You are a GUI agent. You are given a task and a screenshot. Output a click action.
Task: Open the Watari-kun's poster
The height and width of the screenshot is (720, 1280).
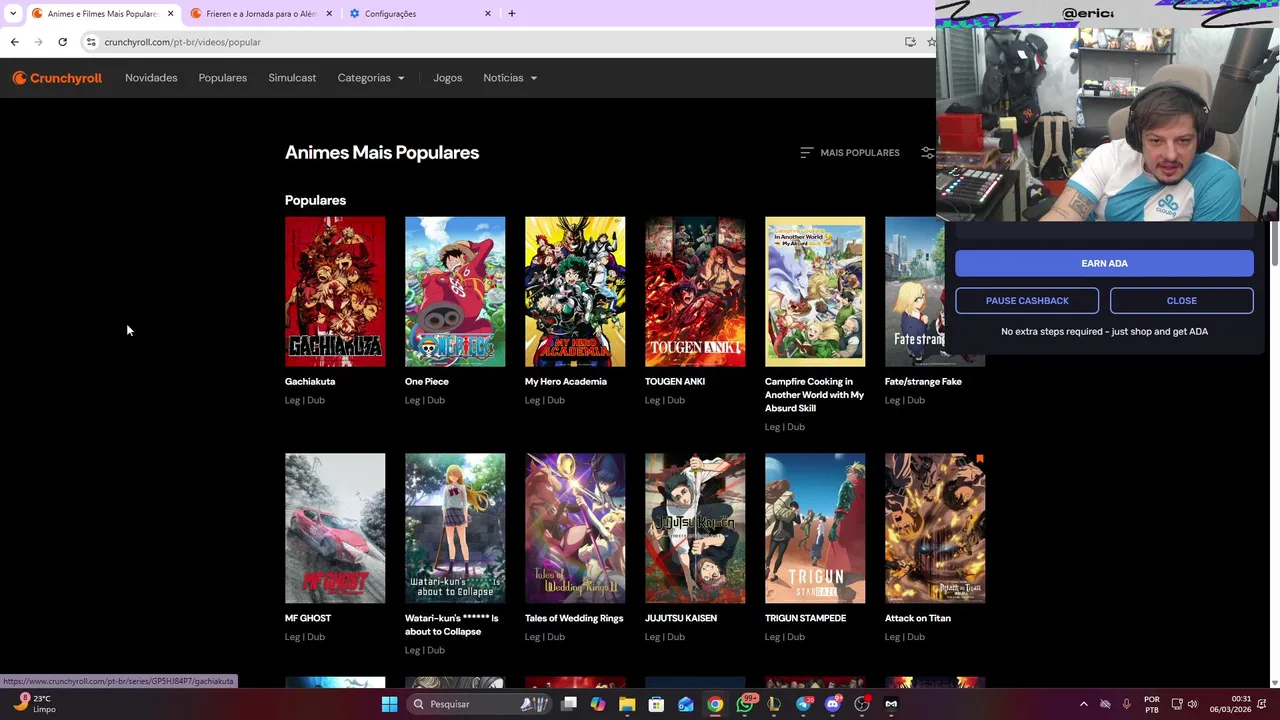pyautogui.click(x=455, y=528)
